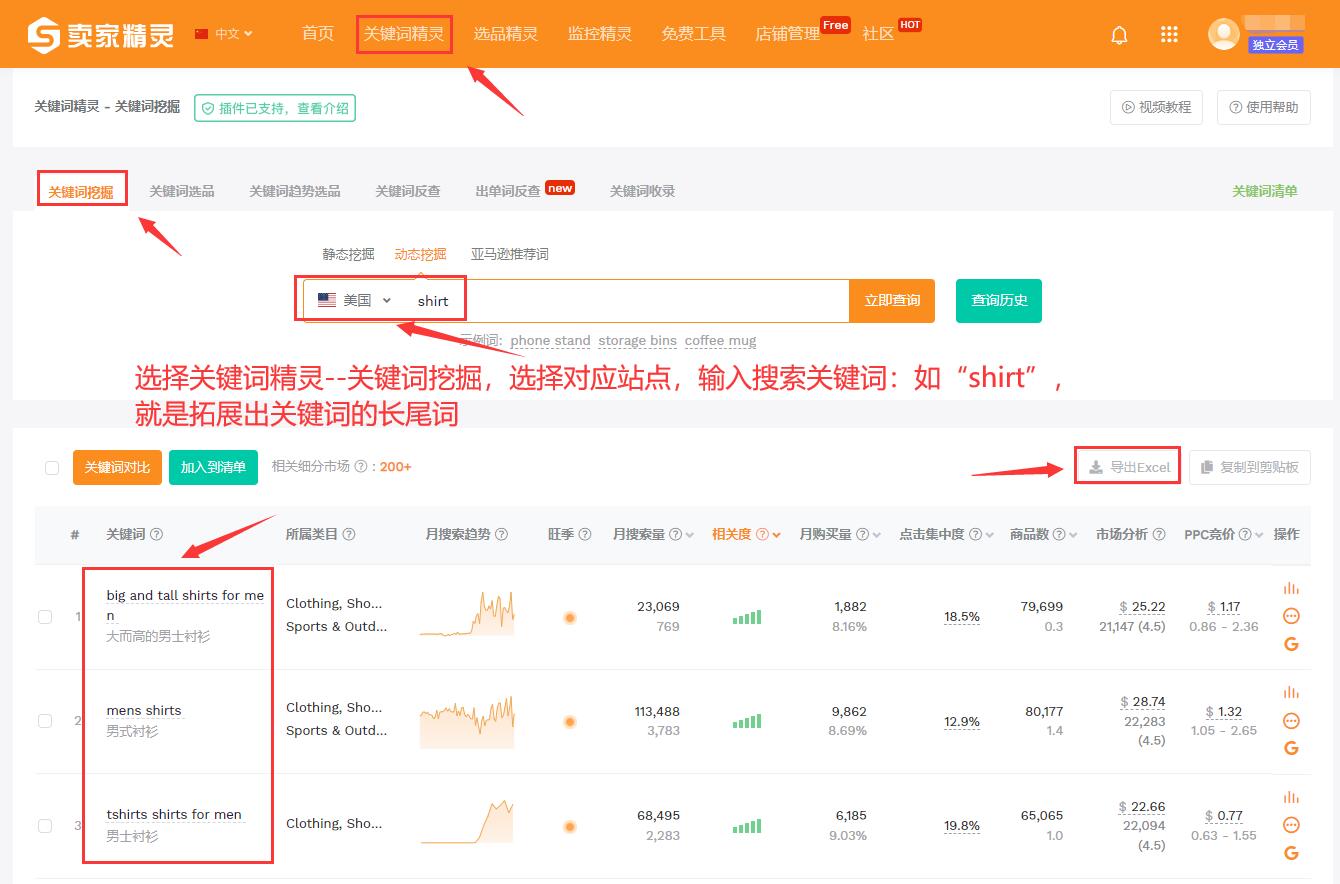Open the apps grid icon in top bar
The width and height of the screenshot is (1340, 884).
pos(1168,33)
